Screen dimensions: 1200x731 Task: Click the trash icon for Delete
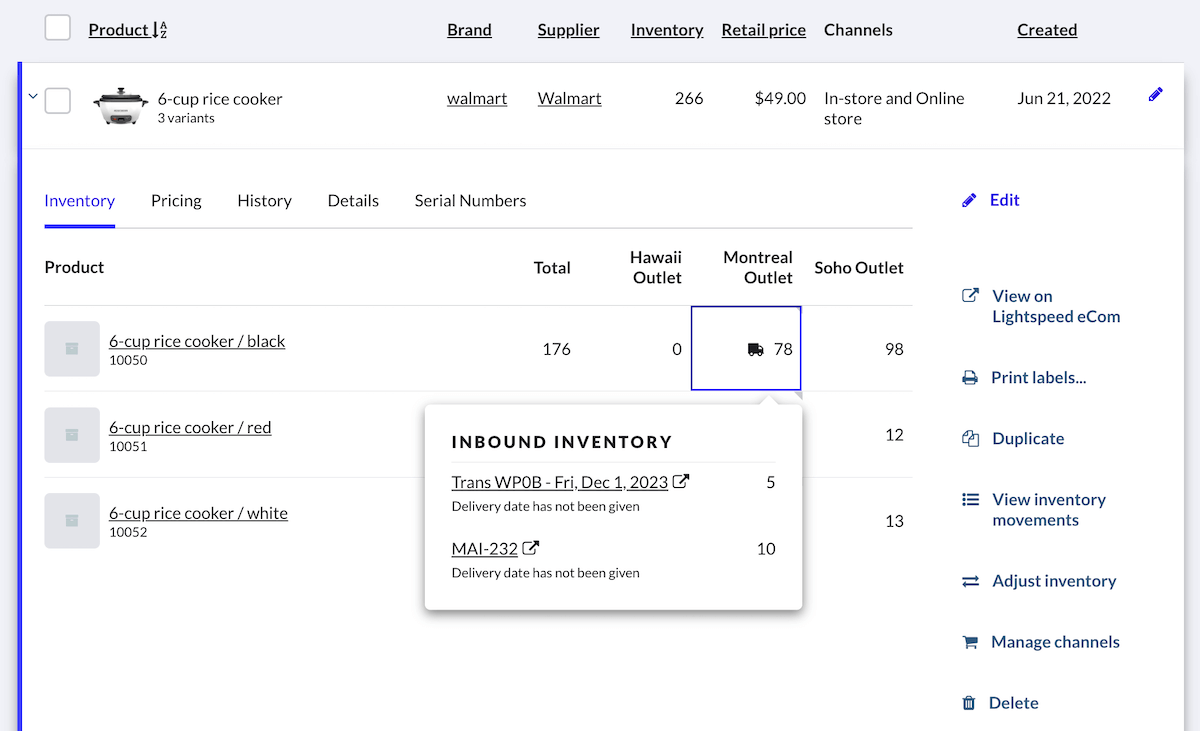coord(968,703)
